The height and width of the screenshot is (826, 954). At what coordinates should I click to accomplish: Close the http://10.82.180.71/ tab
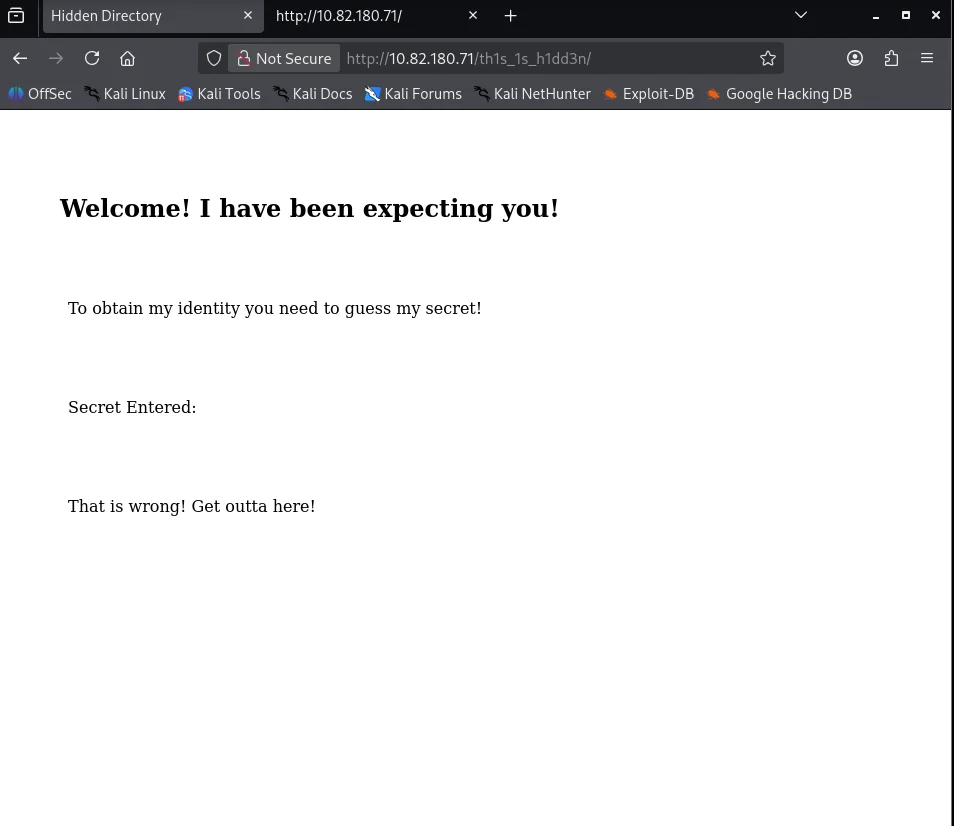click(473, 15)
